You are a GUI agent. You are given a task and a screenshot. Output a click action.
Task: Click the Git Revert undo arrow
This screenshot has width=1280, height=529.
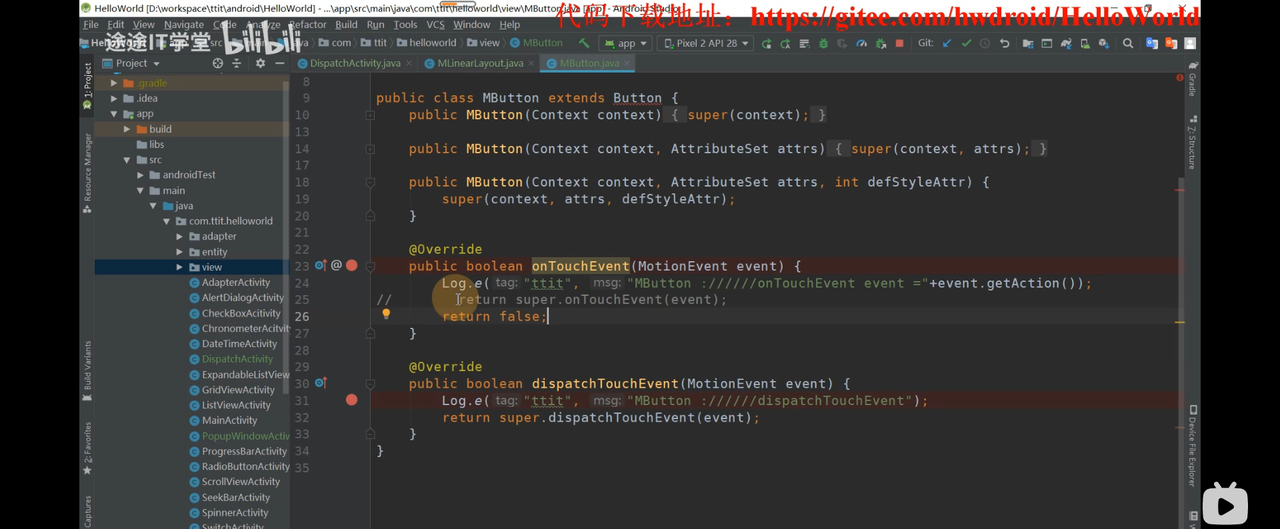tap(1004, 44)
